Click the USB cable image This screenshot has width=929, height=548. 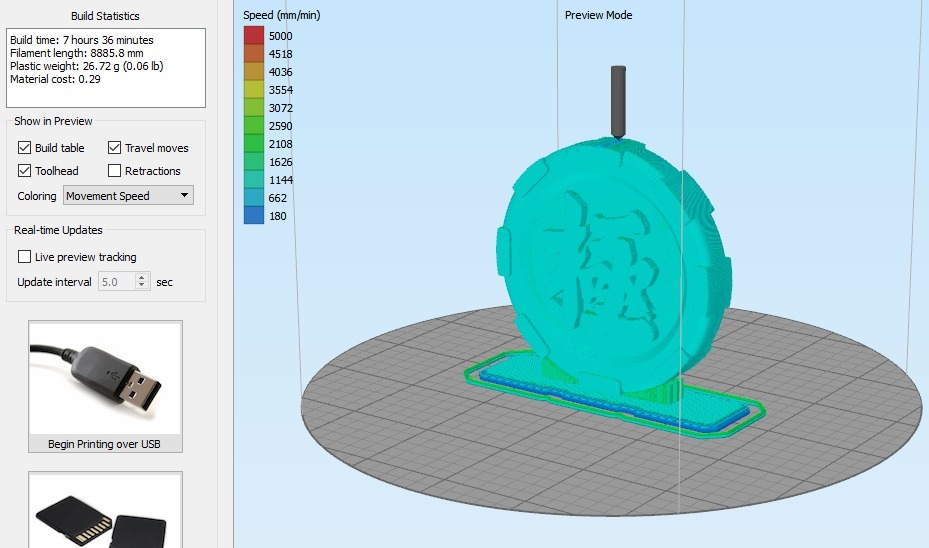pos(105,379)
